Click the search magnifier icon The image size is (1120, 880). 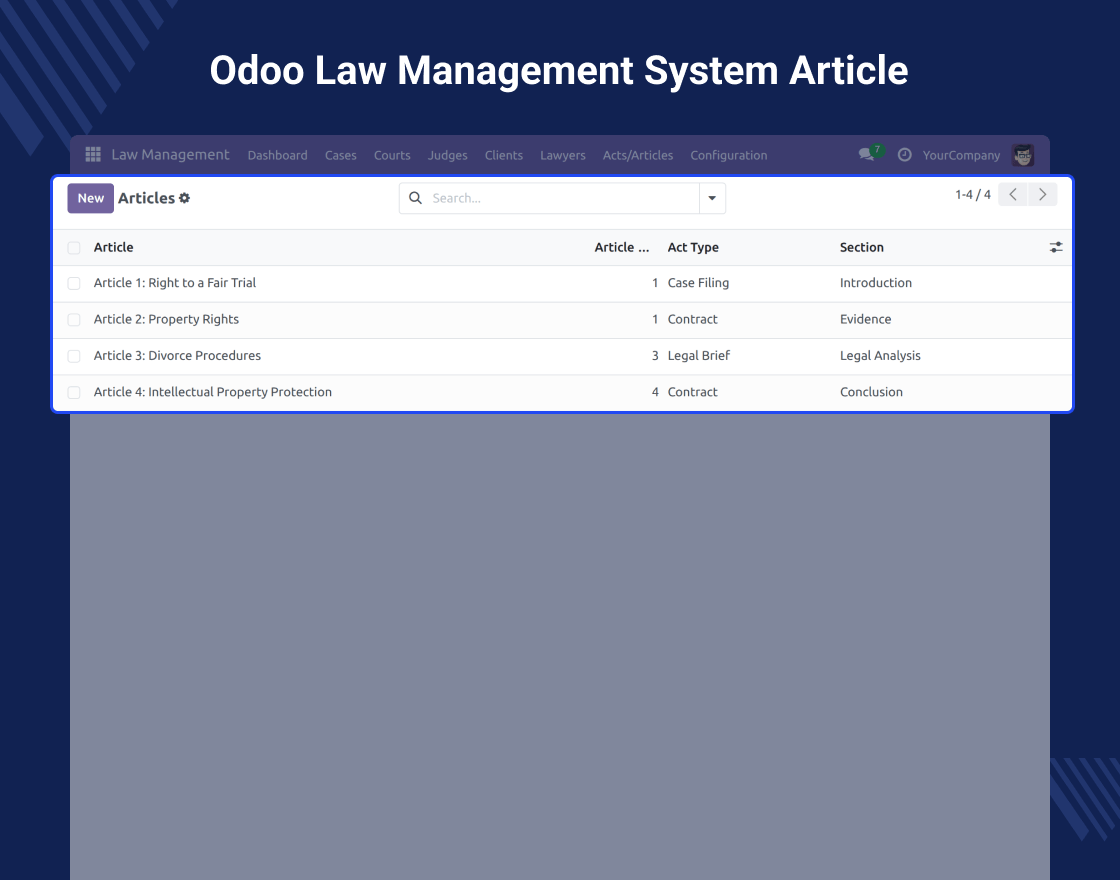tap(415, 198)
